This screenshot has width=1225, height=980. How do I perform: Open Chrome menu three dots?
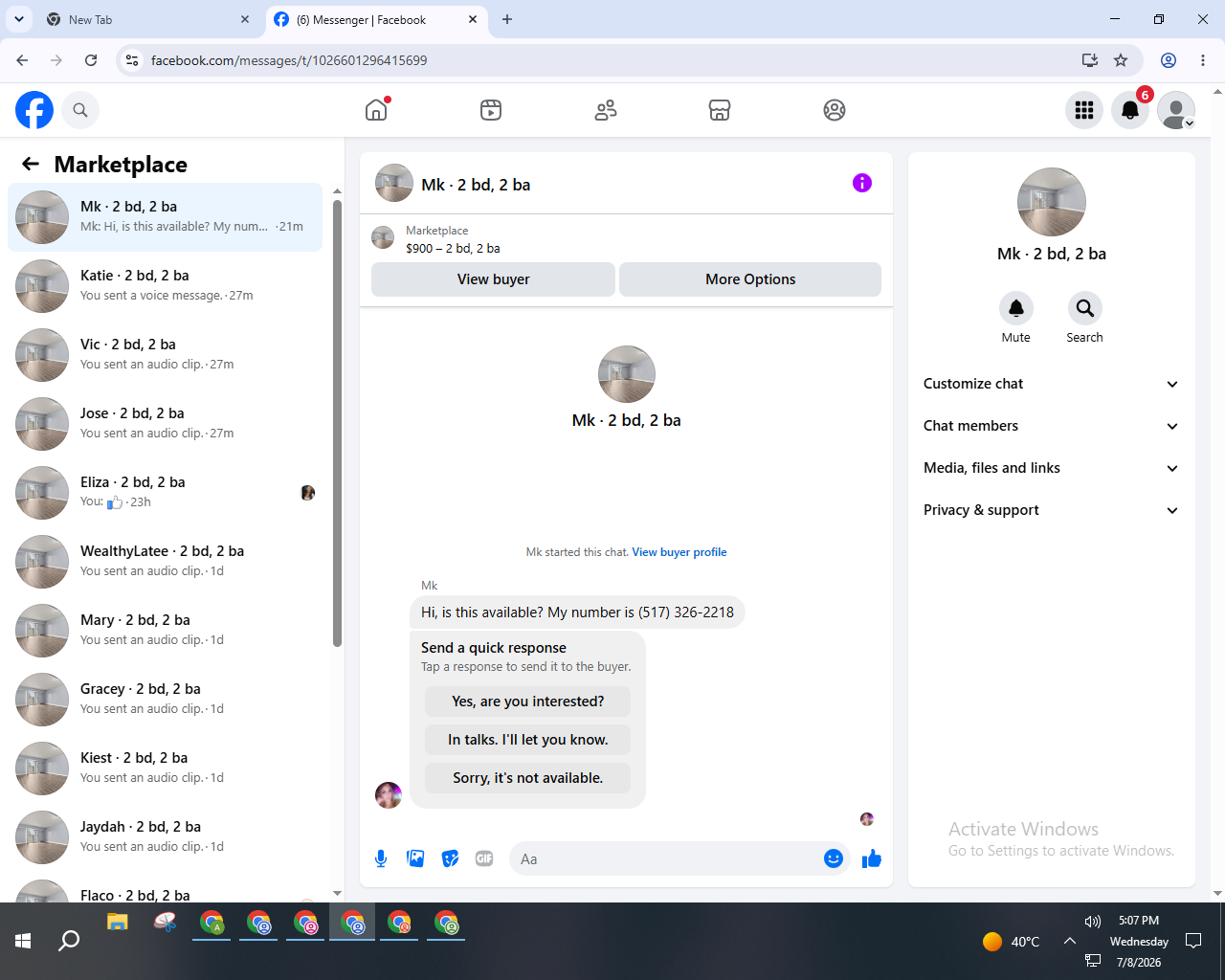pyautogui.click(x=1203, y=60)
